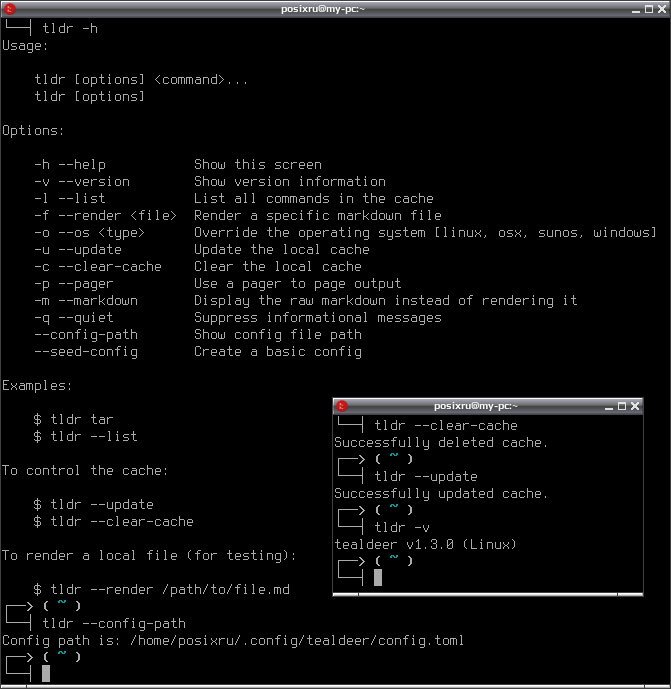Click 'Show config file path' description

278,335
